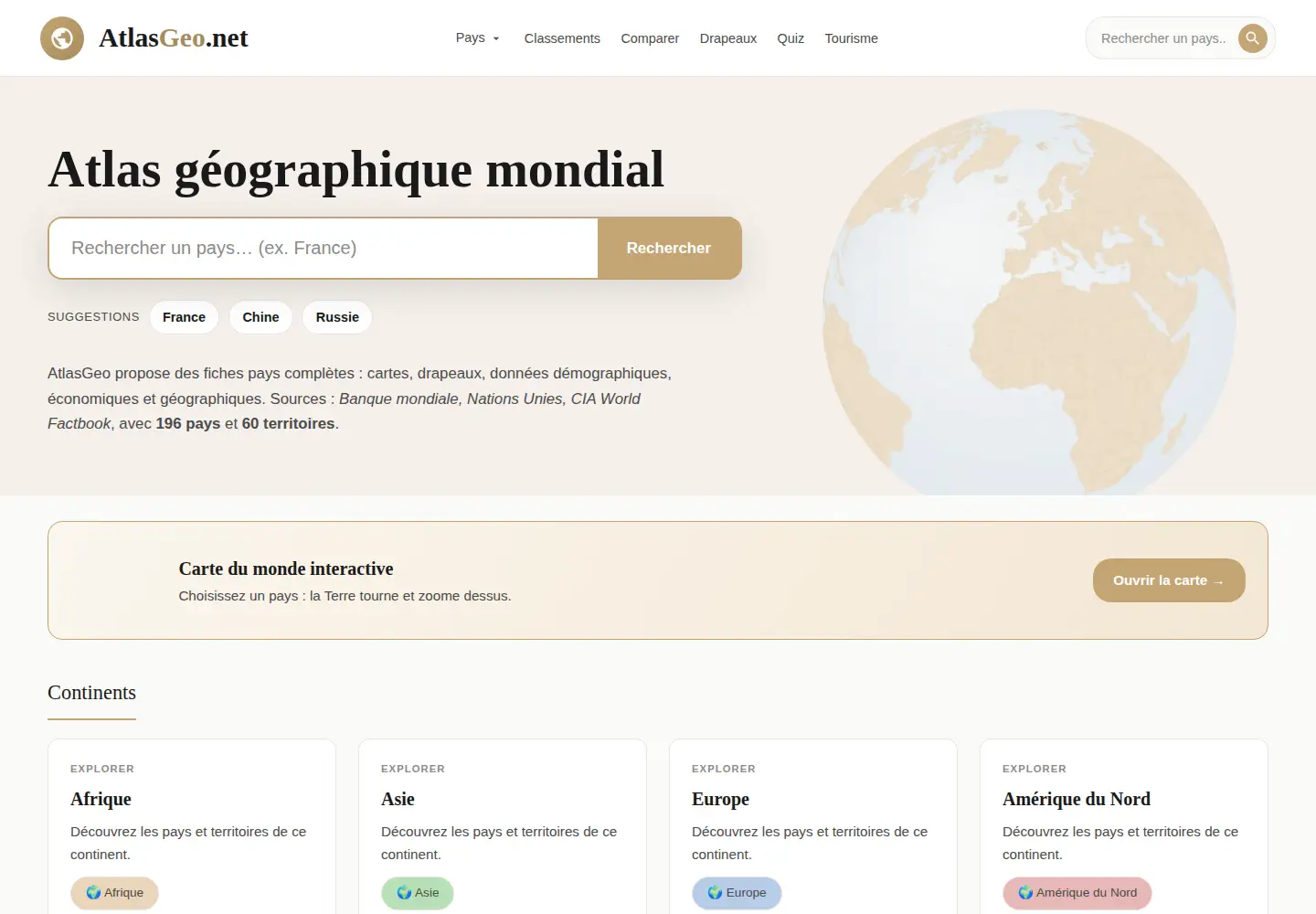Click the Europe globe badge
Screen dimensions: 1316x914
click(737, 893)
